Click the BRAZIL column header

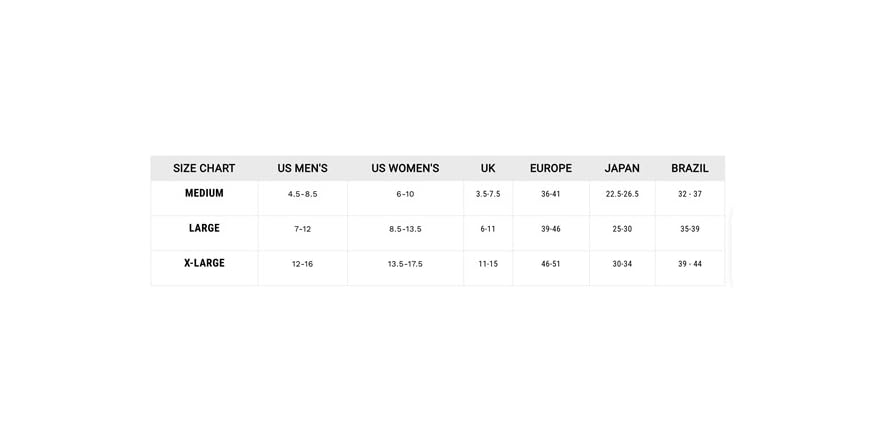click(690, 168)
